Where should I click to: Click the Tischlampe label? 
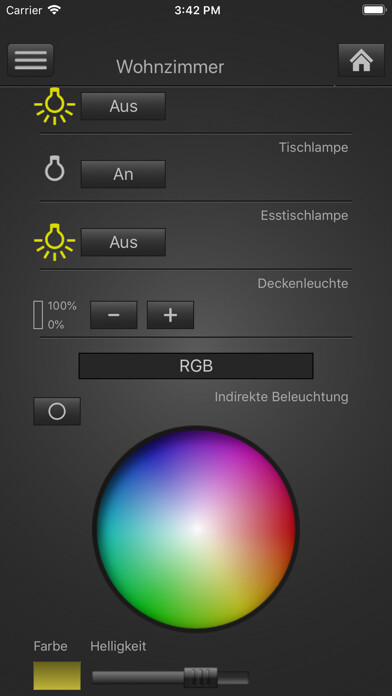pyautogui.click(x=313, y=147)
